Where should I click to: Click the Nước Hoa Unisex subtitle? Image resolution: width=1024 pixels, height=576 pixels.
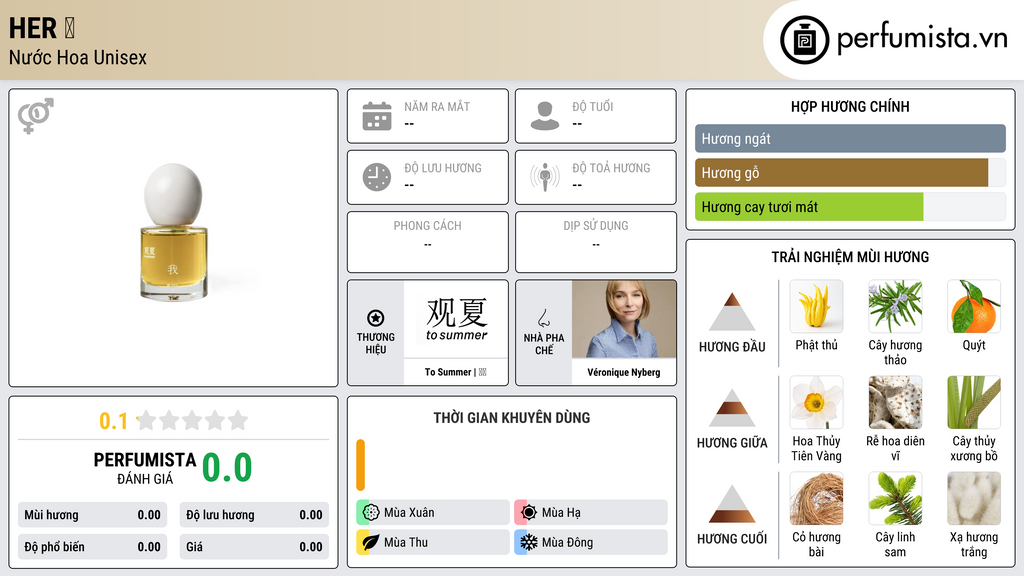pyautogui.click(x=78, y=57)
